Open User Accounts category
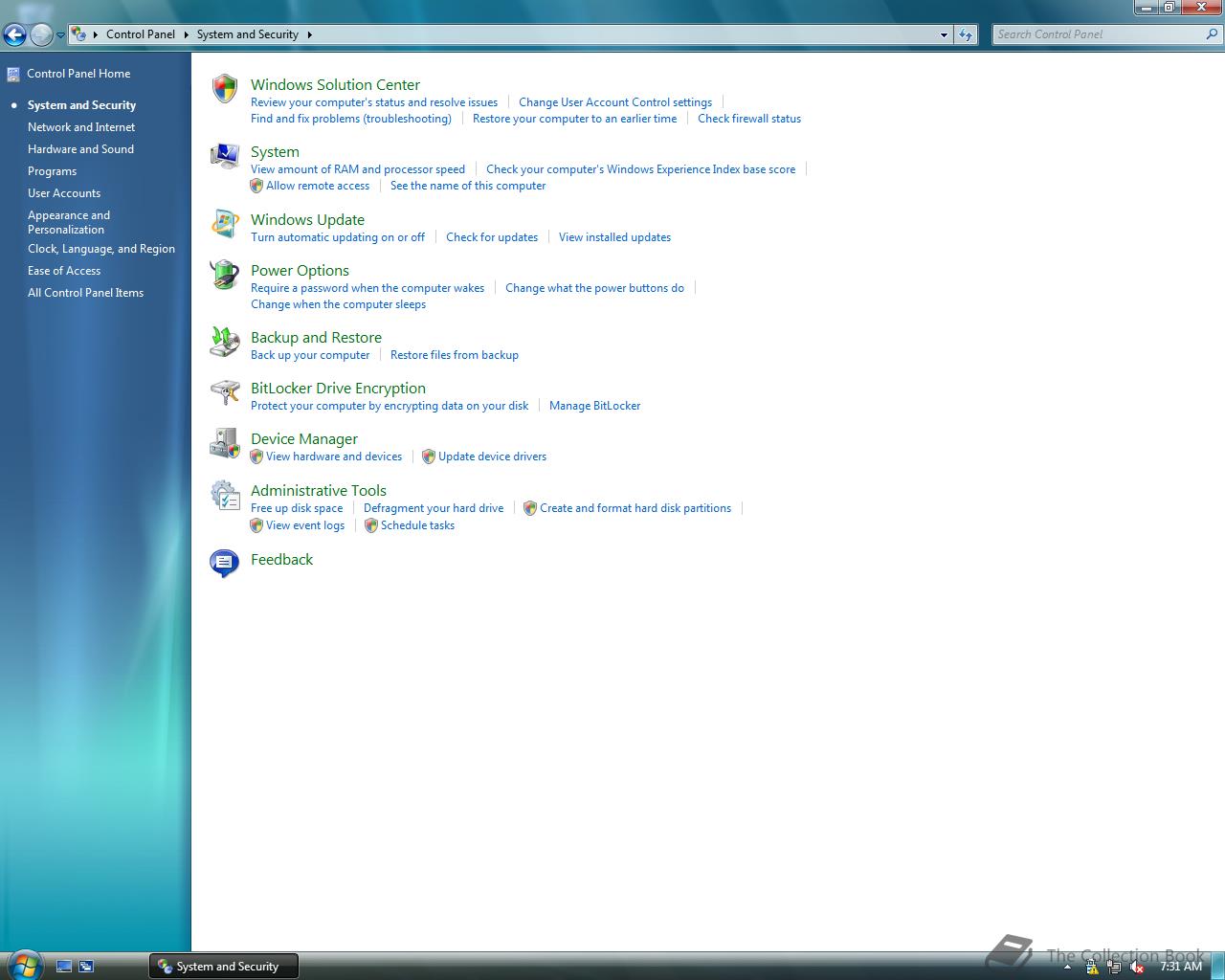The image size is (1225, 980). click(64, 193)
